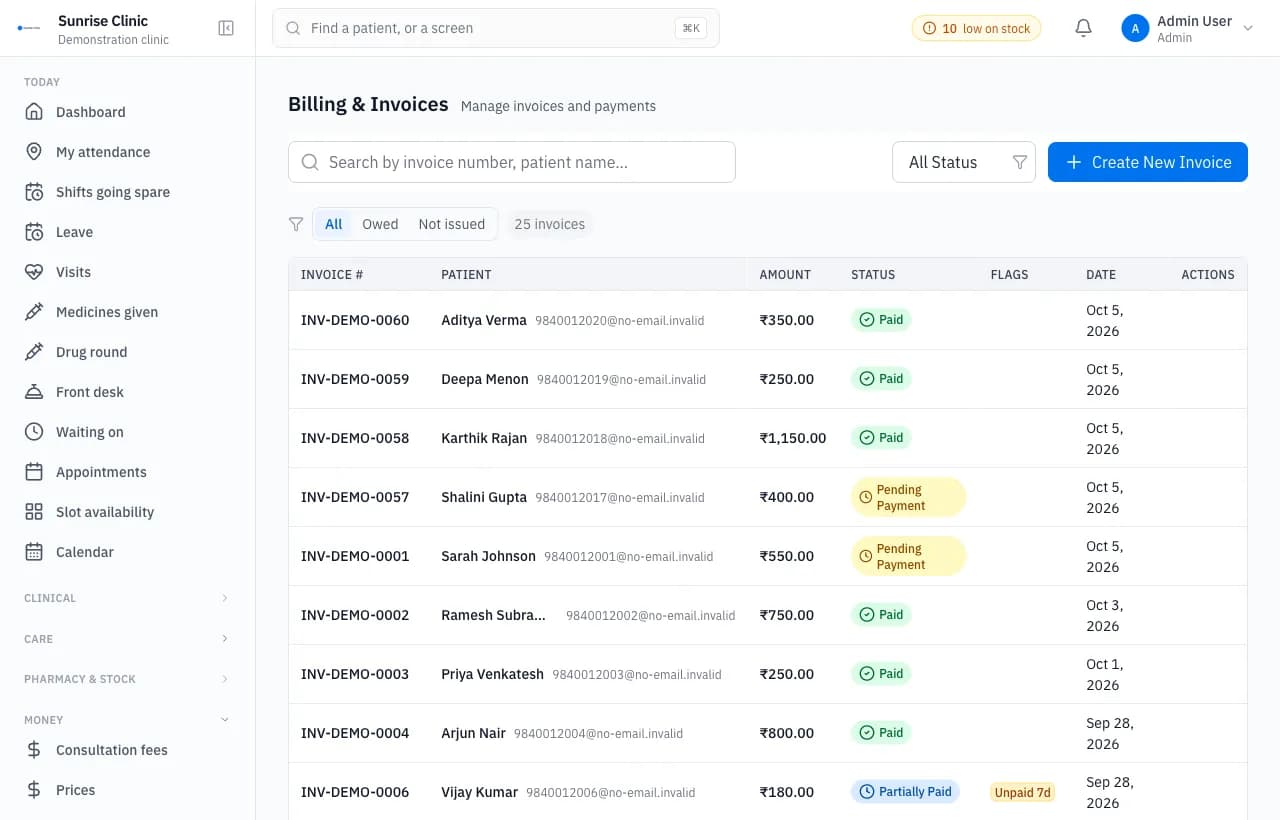Sort by the AMOUNT column header

tap(785, 274)
